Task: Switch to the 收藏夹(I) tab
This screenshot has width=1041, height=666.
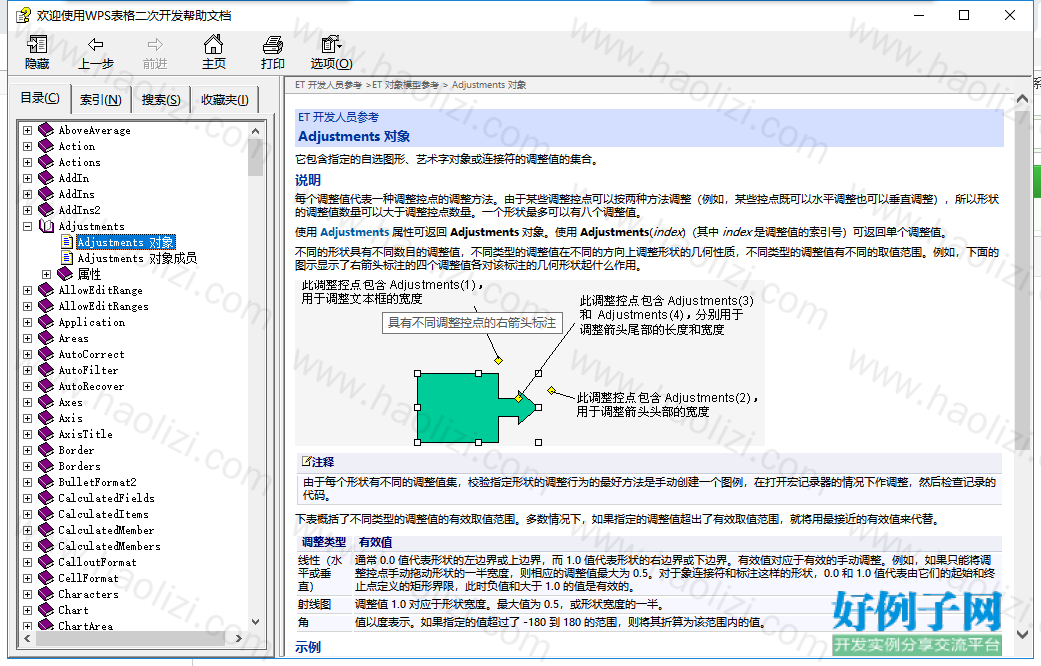Action: click(x=224, y=100)
